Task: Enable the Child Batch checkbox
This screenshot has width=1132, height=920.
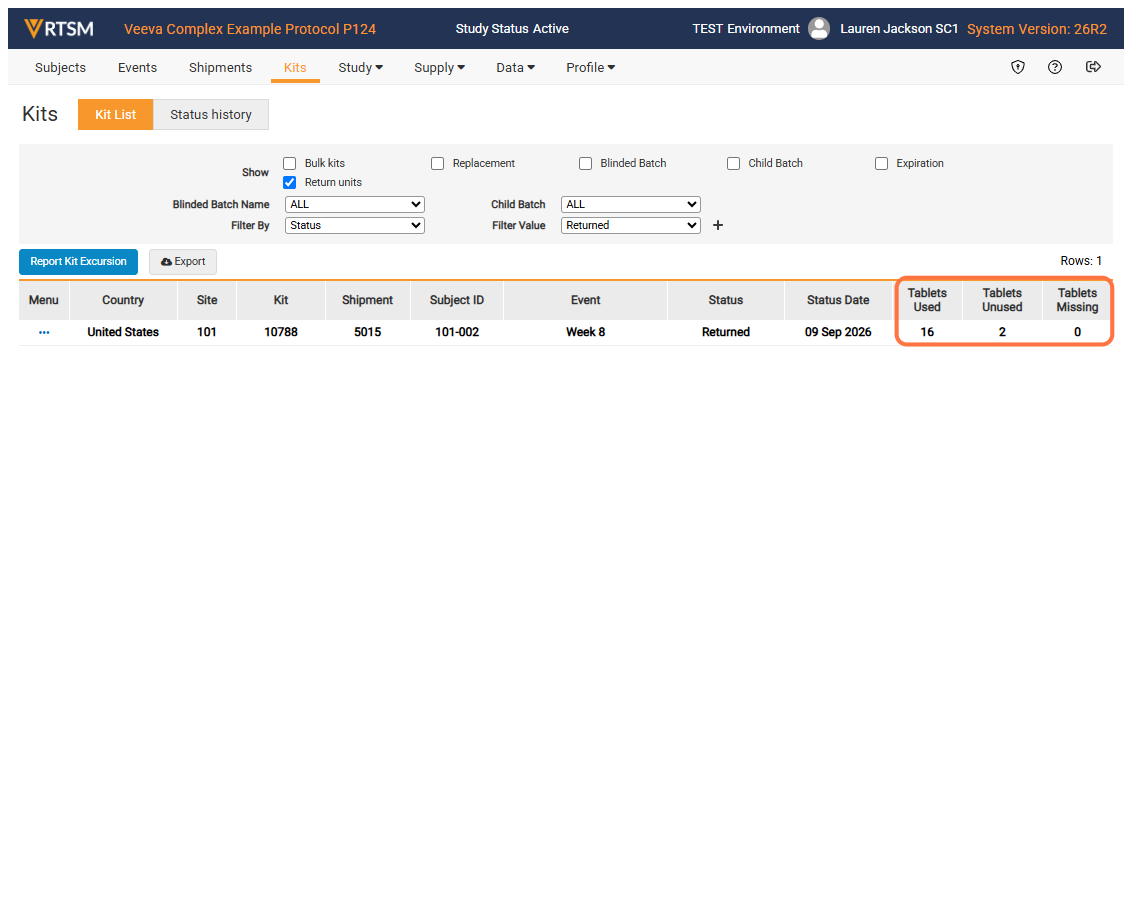Action: (733, 163)
